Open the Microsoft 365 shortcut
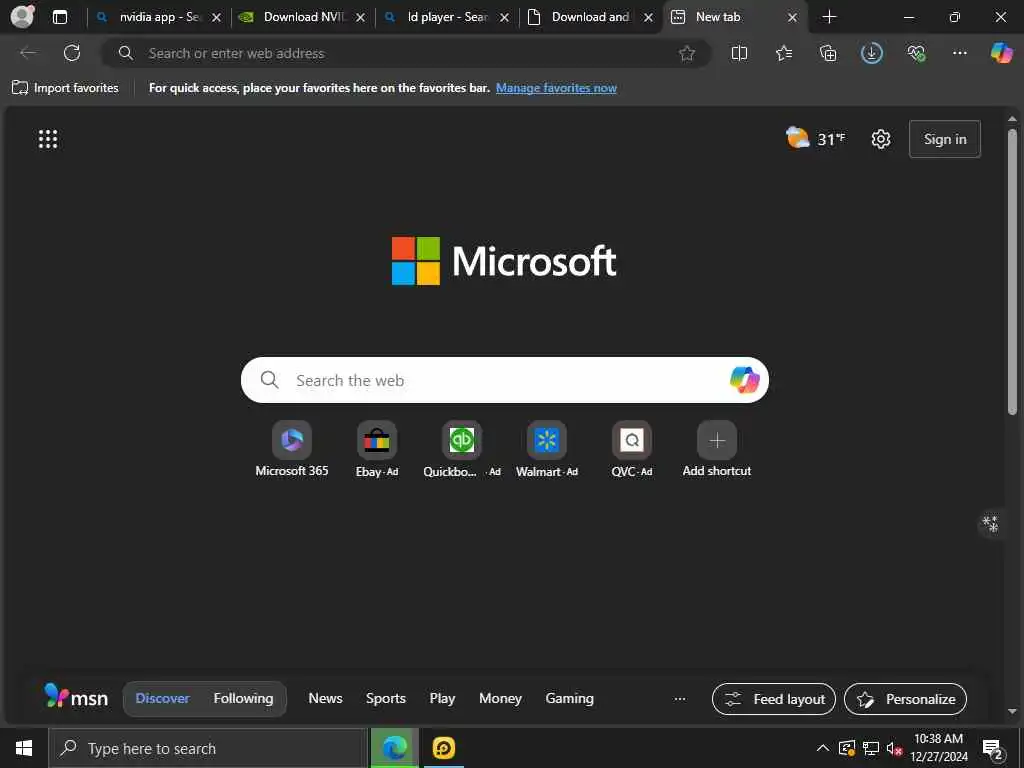This screenshot has width=1024, height=768. [292, 449]
